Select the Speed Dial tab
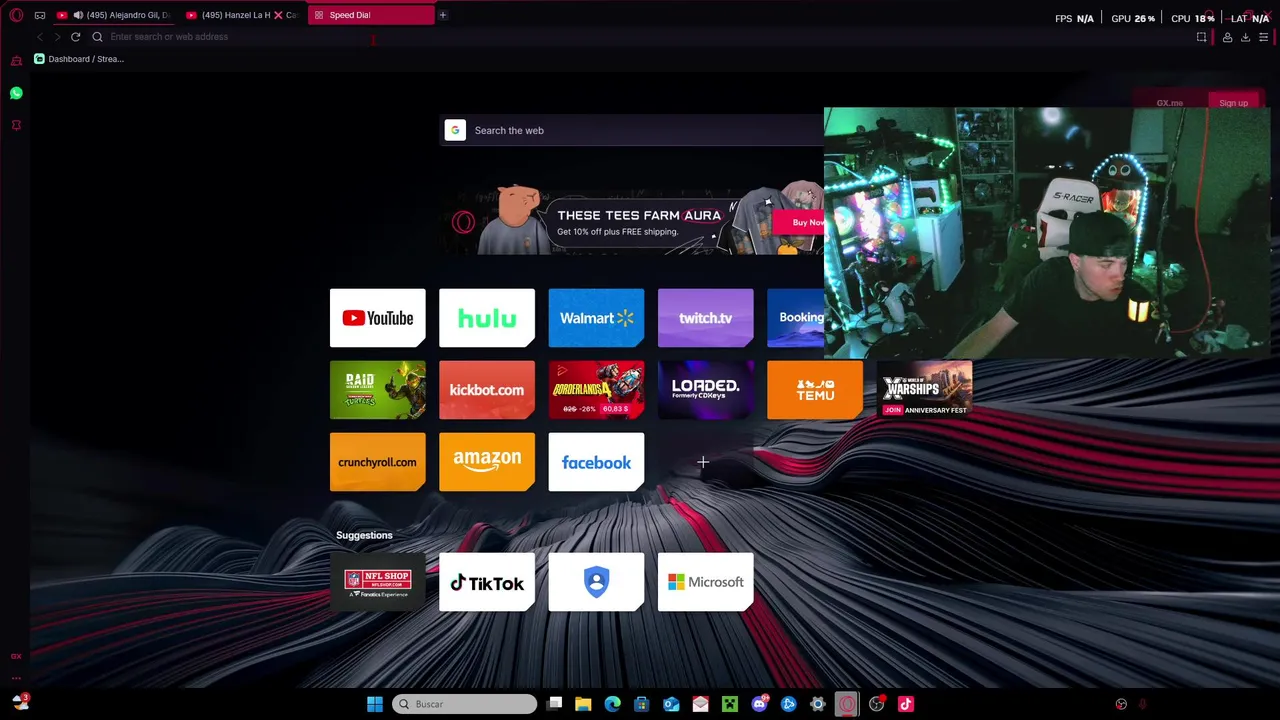Image resolution: width=1280 pixels, height=720 pixels. [370, 15]
